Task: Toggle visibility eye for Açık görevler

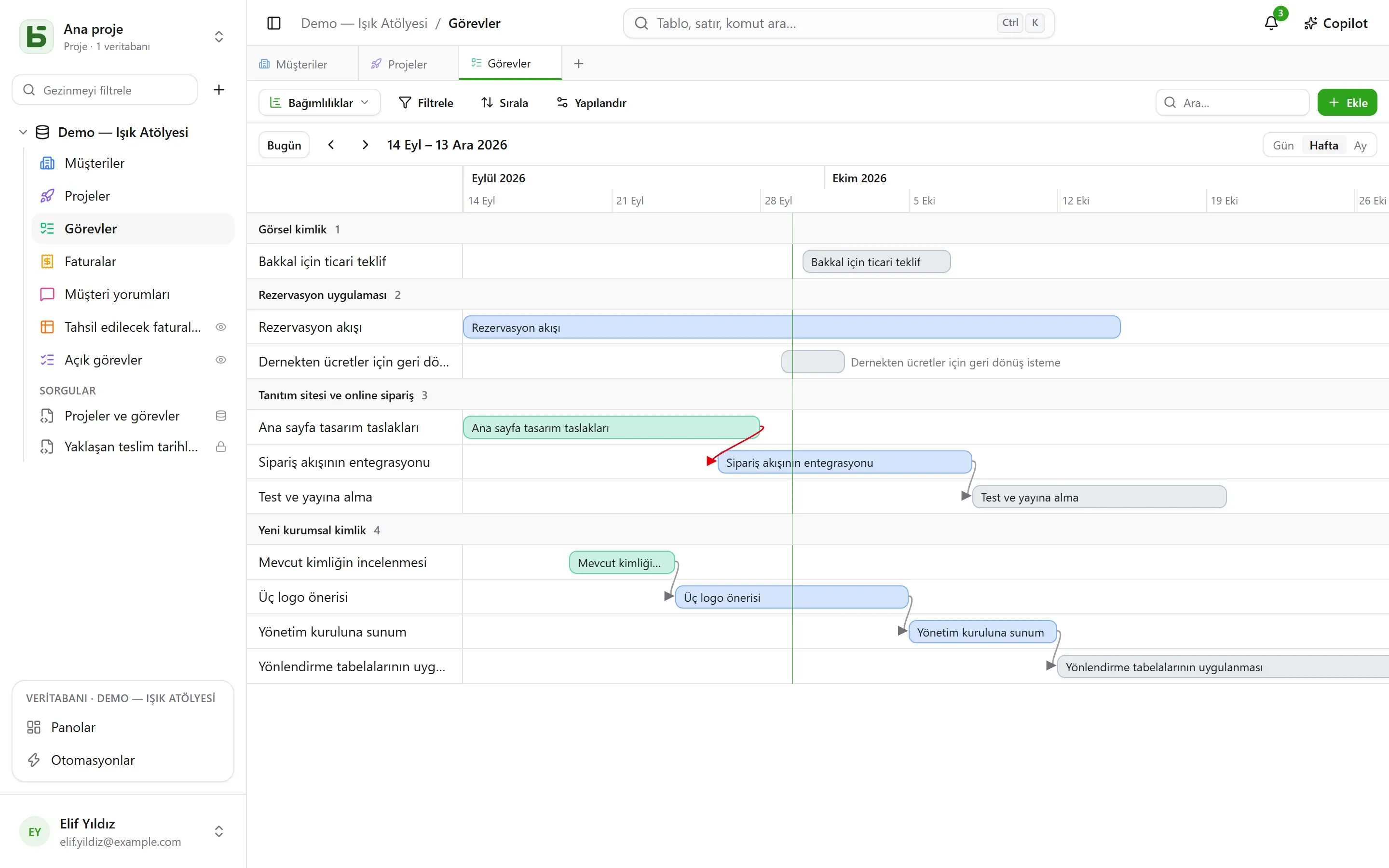Action: (220, 360)
